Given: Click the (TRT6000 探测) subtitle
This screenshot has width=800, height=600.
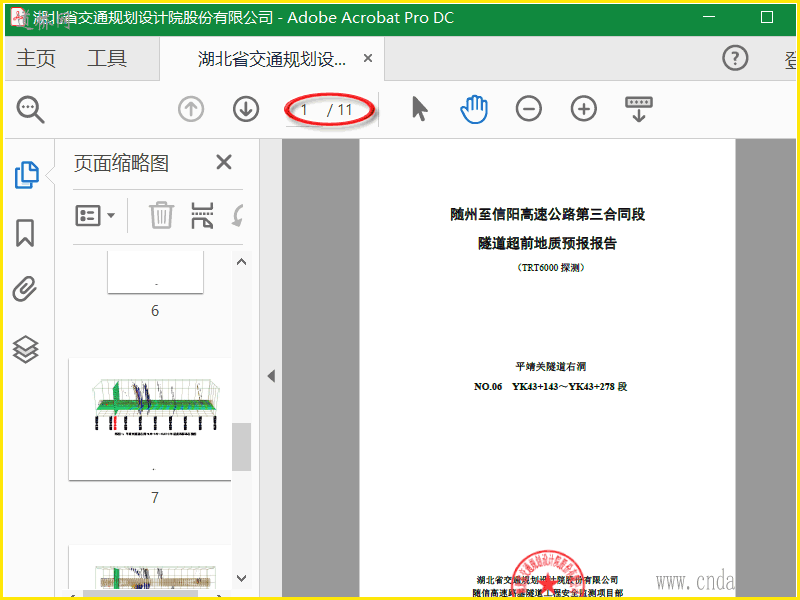Looking at the screenshot, I should click(550, 267).
